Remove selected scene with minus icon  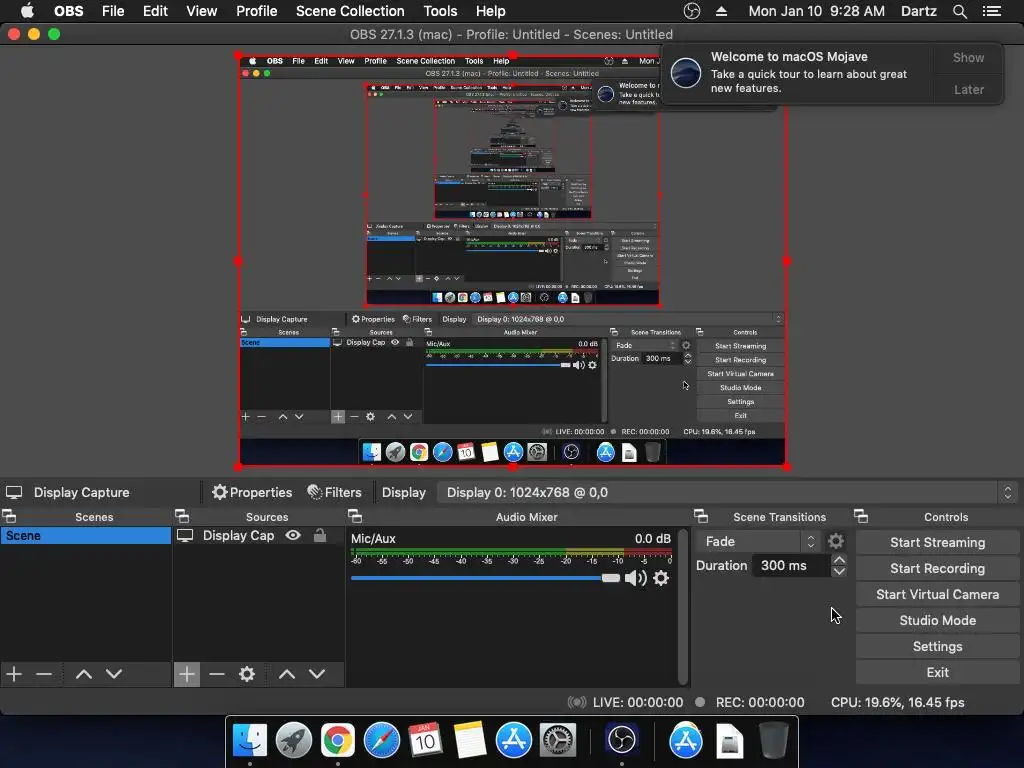click(44, 674)
